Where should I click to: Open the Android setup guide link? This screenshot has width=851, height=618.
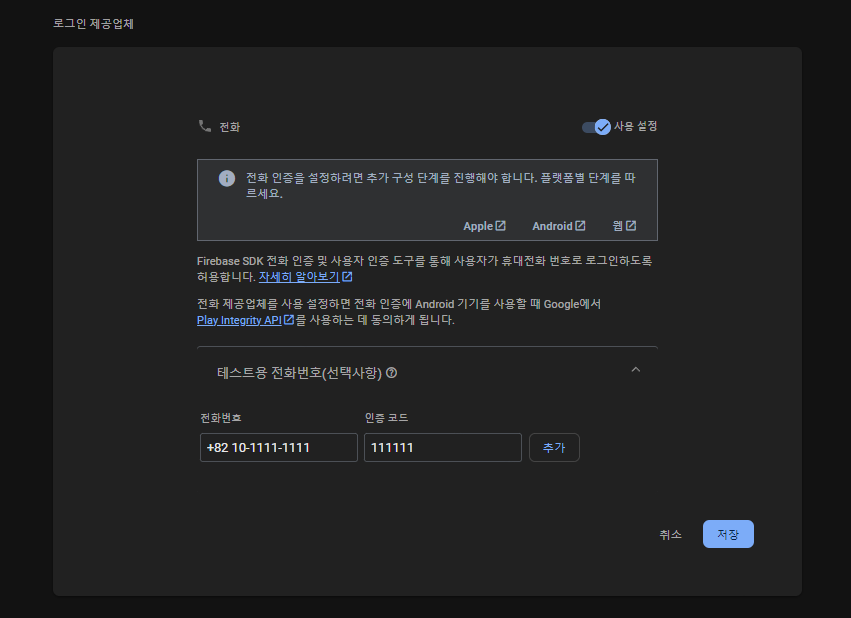pyautogui.click(x=558, y=226)
